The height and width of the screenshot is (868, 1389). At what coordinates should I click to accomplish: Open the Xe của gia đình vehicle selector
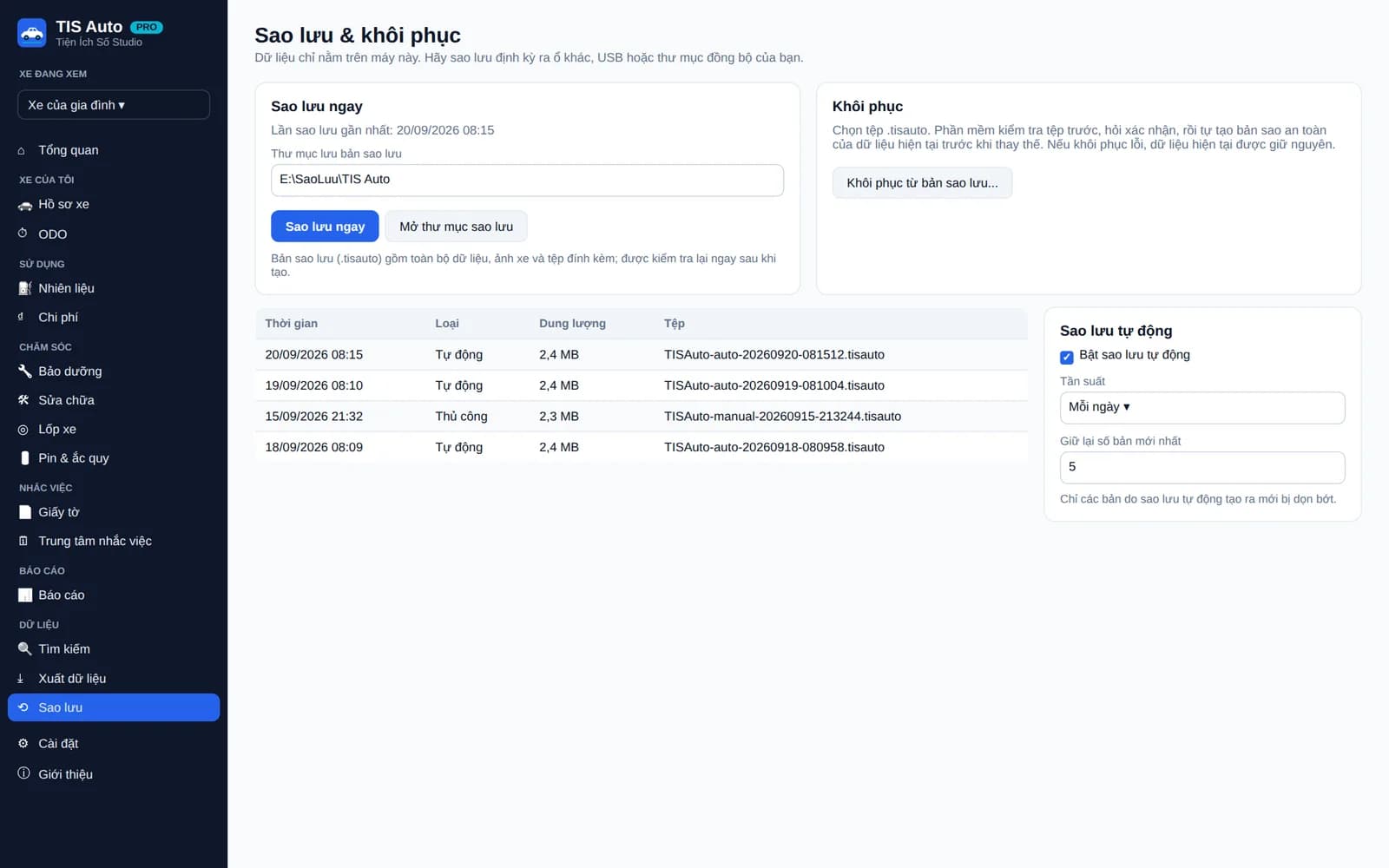tap(114, 105)
